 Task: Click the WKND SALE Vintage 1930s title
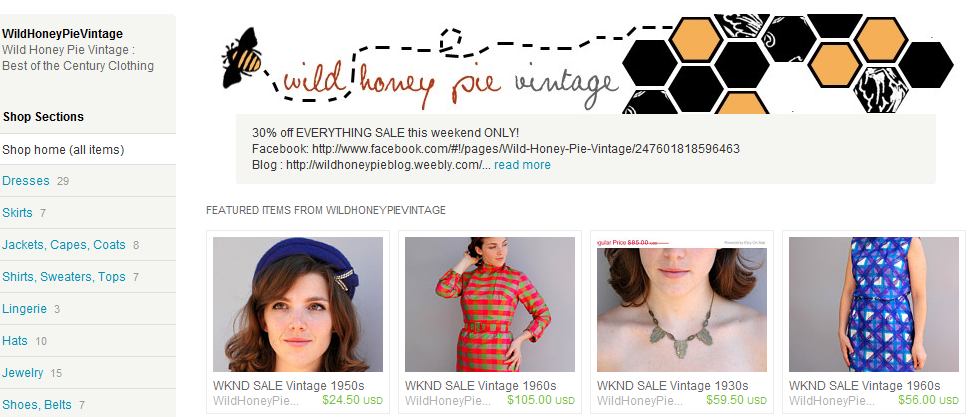coord(672,385)
